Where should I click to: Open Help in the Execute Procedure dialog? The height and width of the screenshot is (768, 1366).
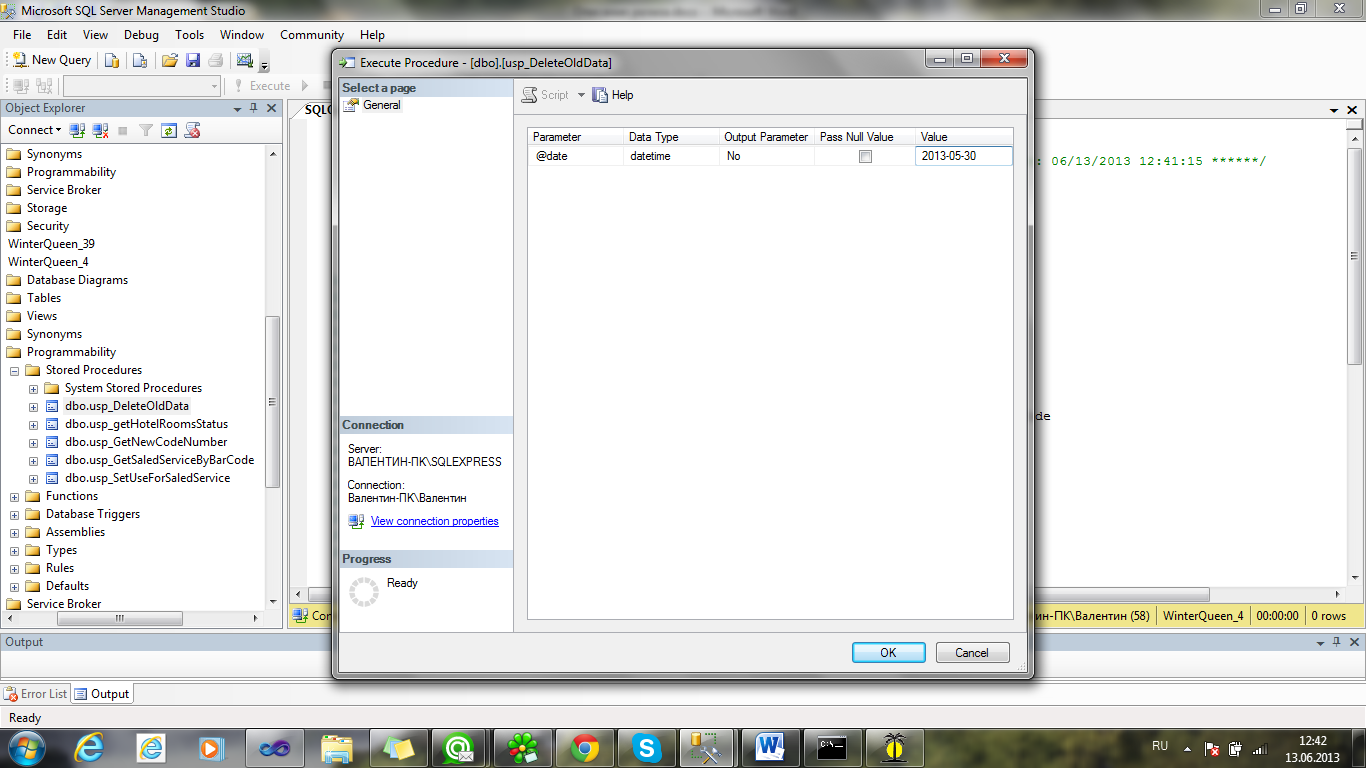pyautogui.click(x=613, y=95)
